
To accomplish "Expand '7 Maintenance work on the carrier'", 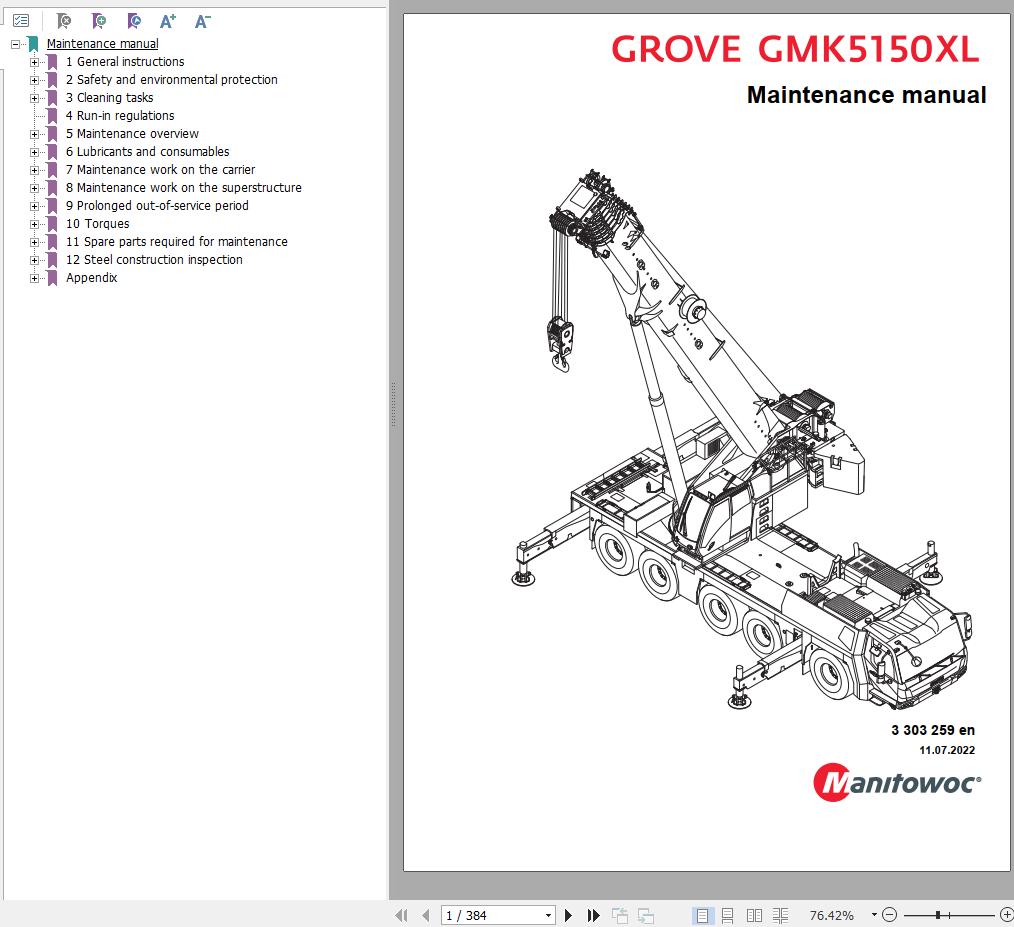I will pos(34,170).
